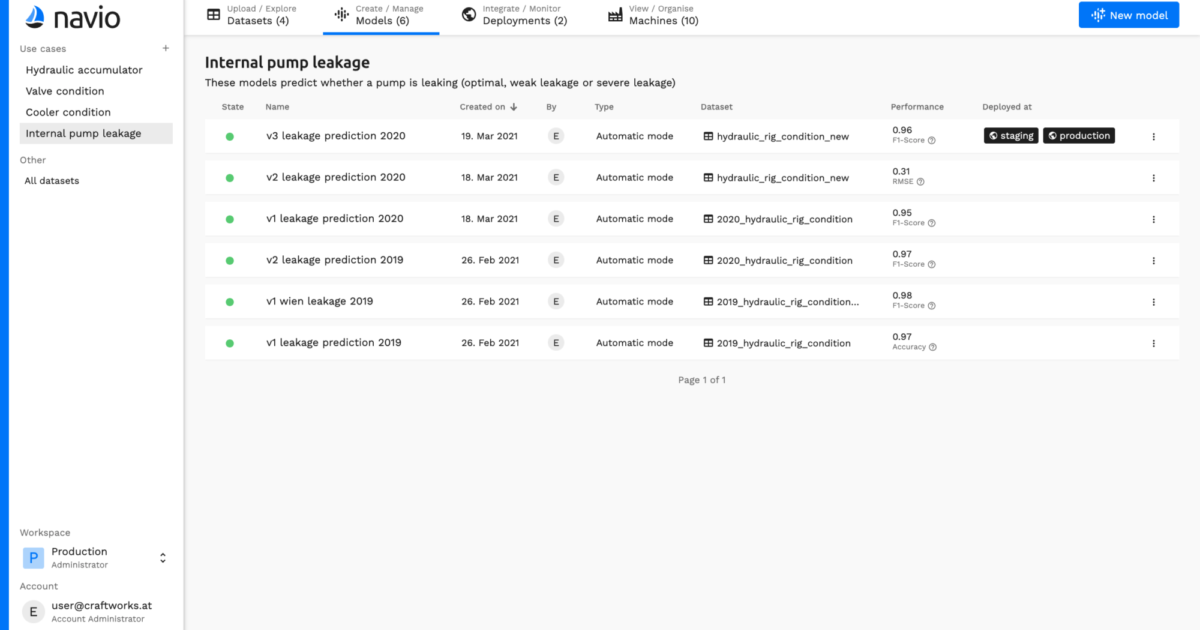
Task: Click Accuracy help icon for v1 leakage prediction 2019
Action: [x=933, y=348]
